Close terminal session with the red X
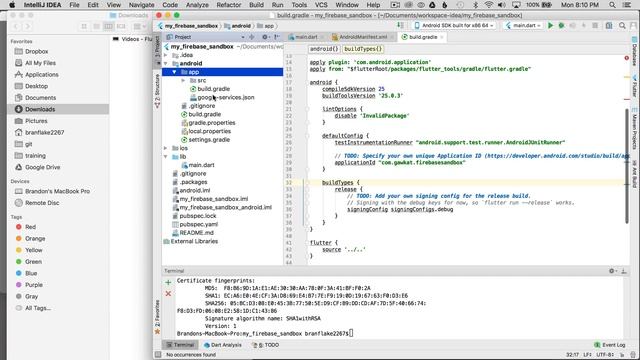Image resolution: width=640 pixels, height=360 pixels. click(168, 293)
